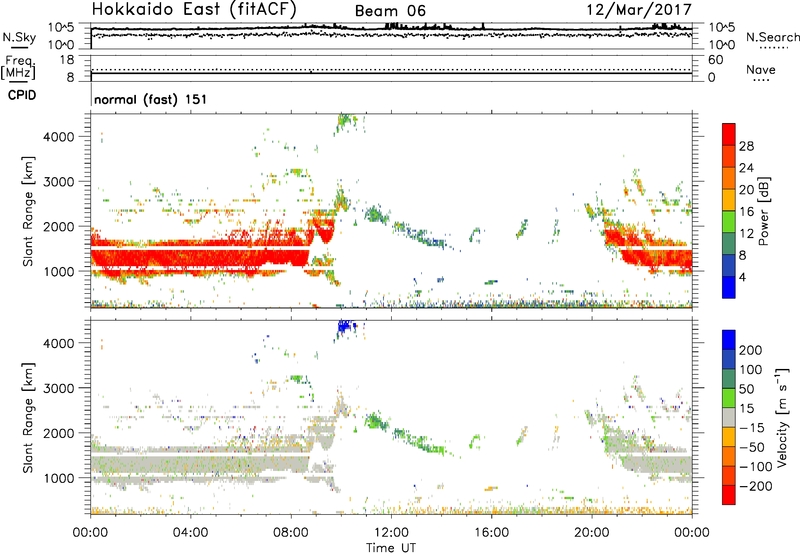Click the 'Power [dB]' color bar label
The image size is (800, 554).
[x=763, y=211]
